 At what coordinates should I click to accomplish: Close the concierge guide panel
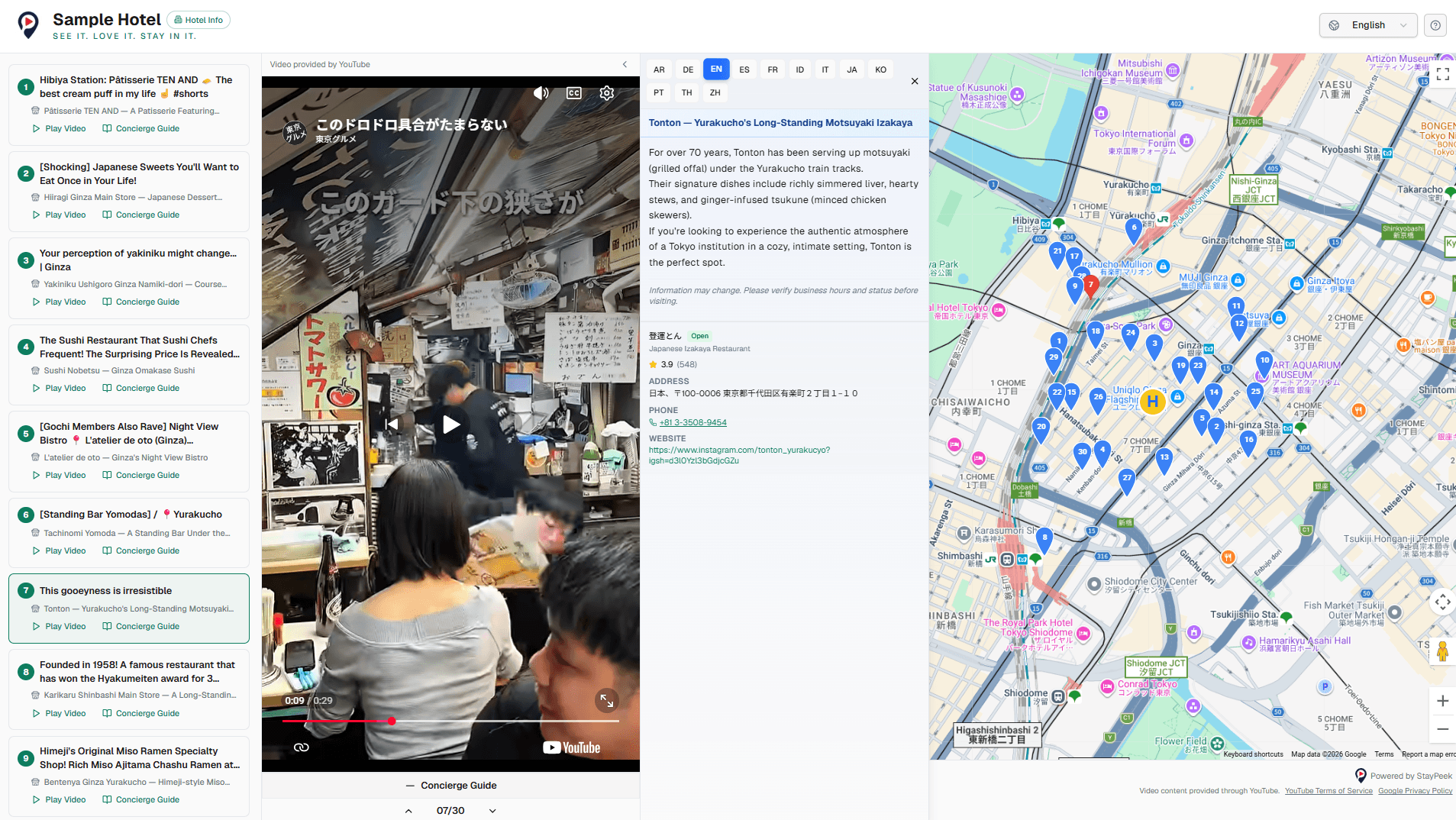(915, 81)
